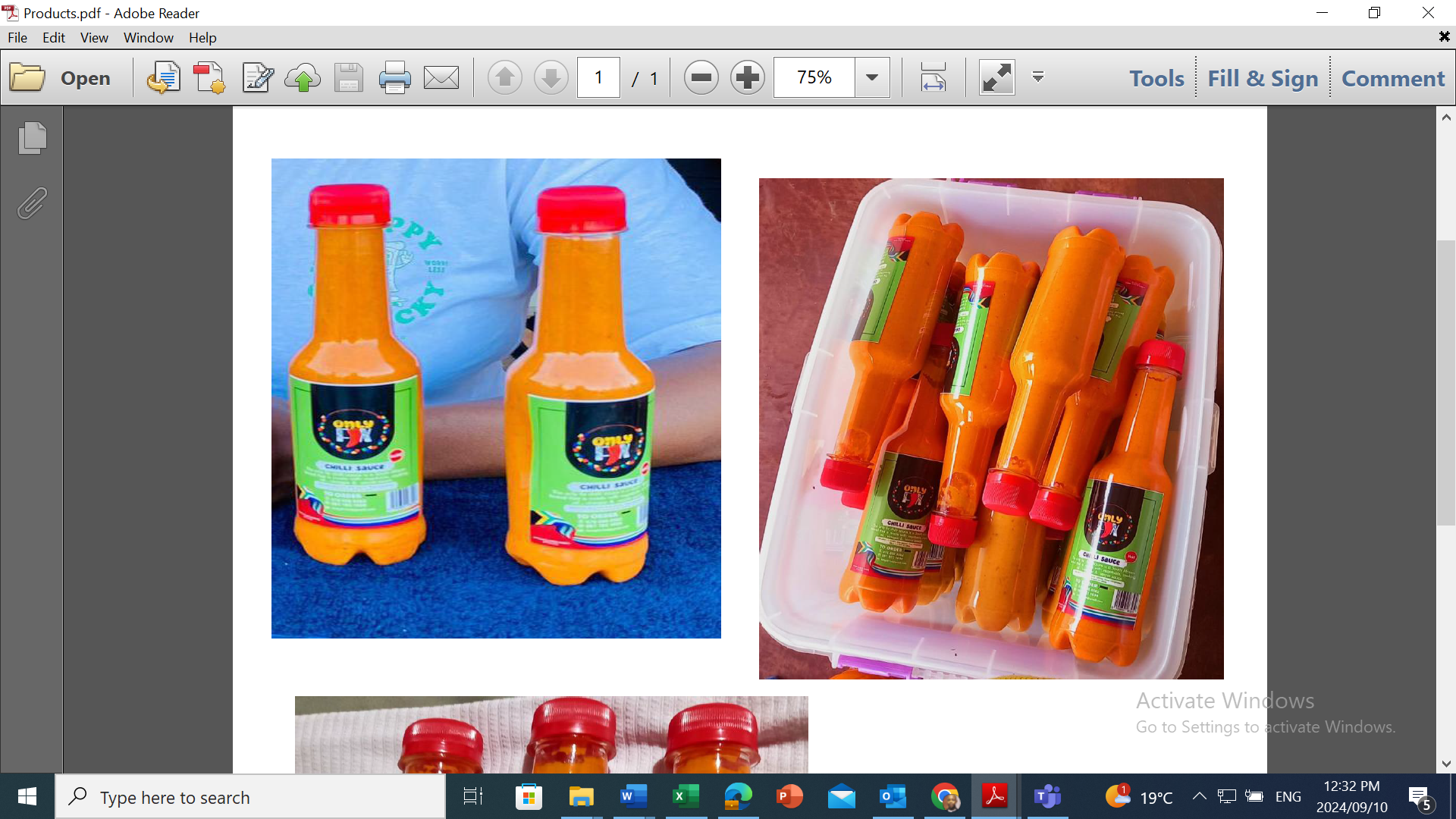1456x819 pixels.
Task: Click the page number input field
Action: click(x=598, y=77)
